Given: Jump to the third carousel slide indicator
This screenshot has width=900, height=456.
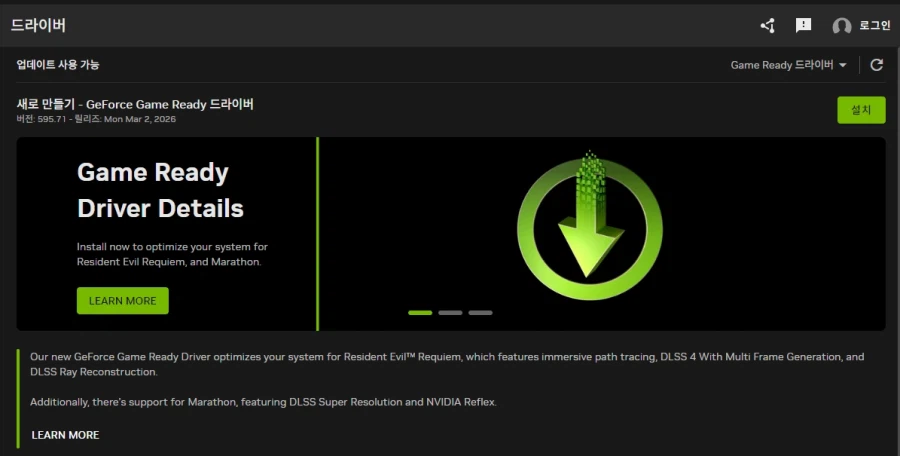Looking at the screenshot, I should click(x=480, y=313).
